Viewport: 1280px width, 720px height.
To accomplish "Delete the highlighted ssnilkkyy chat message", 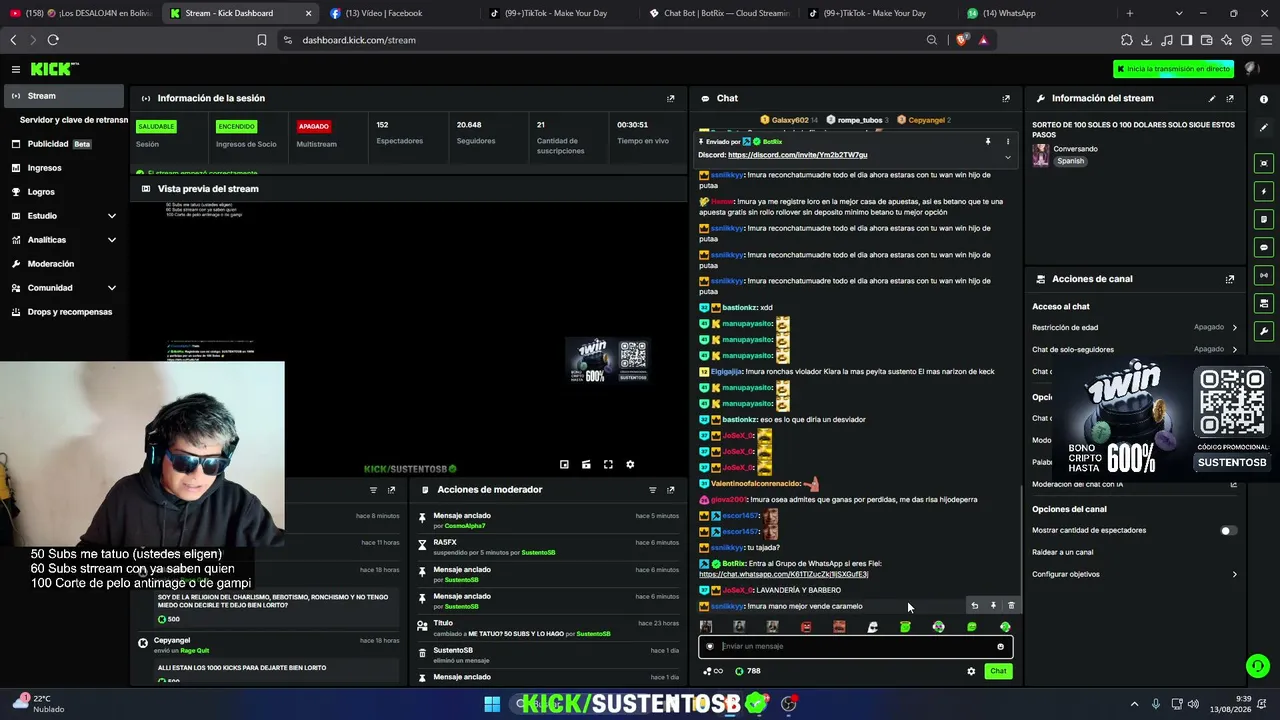I will point(1011,605).
